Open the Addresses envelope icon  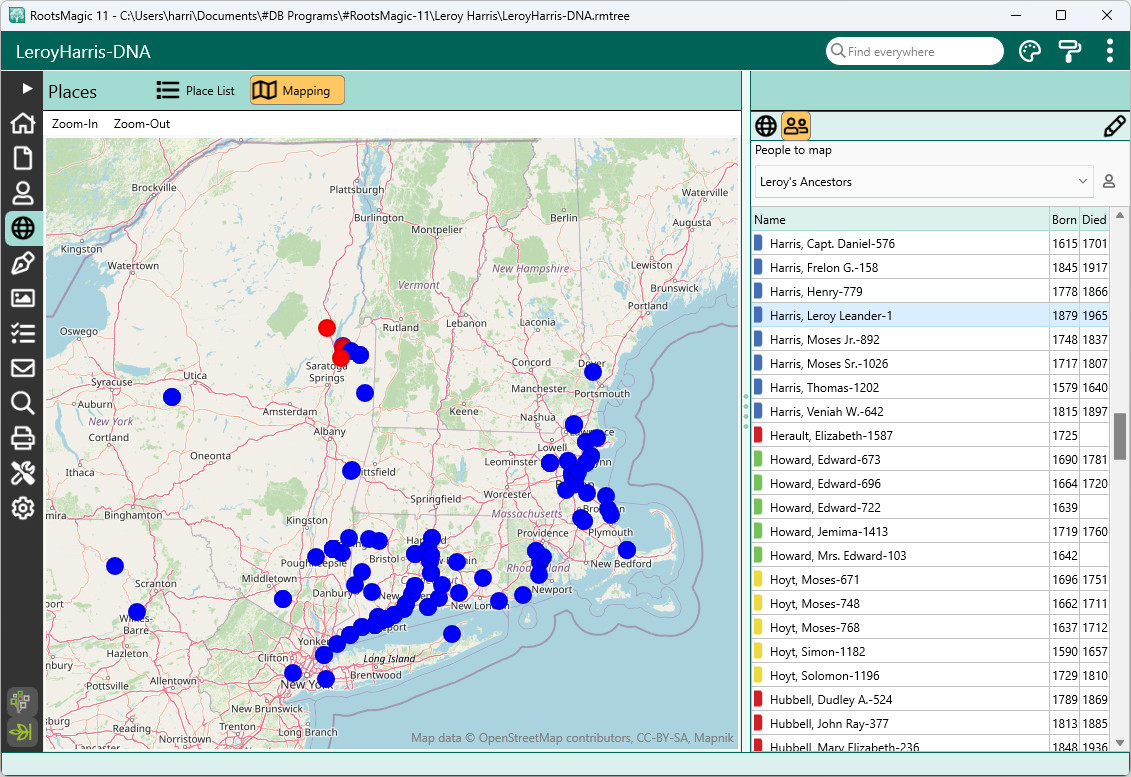(x=22, y=368)
